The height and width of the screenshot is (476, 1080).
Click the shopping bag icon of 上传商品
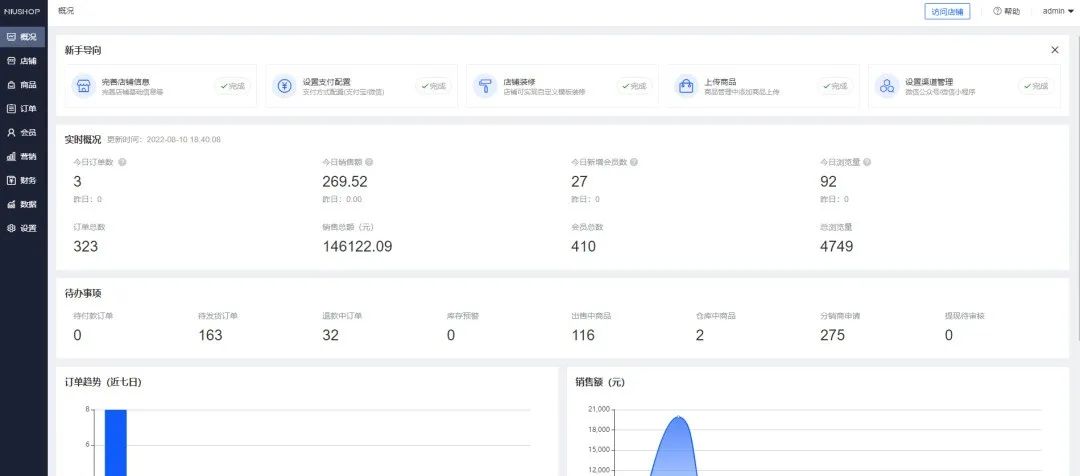(x=686, y=86)
